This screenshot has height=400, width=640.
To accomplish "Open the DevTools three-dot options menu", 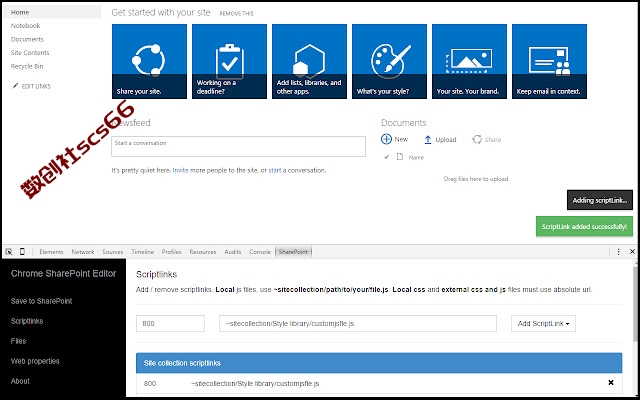I will point(618,252).
